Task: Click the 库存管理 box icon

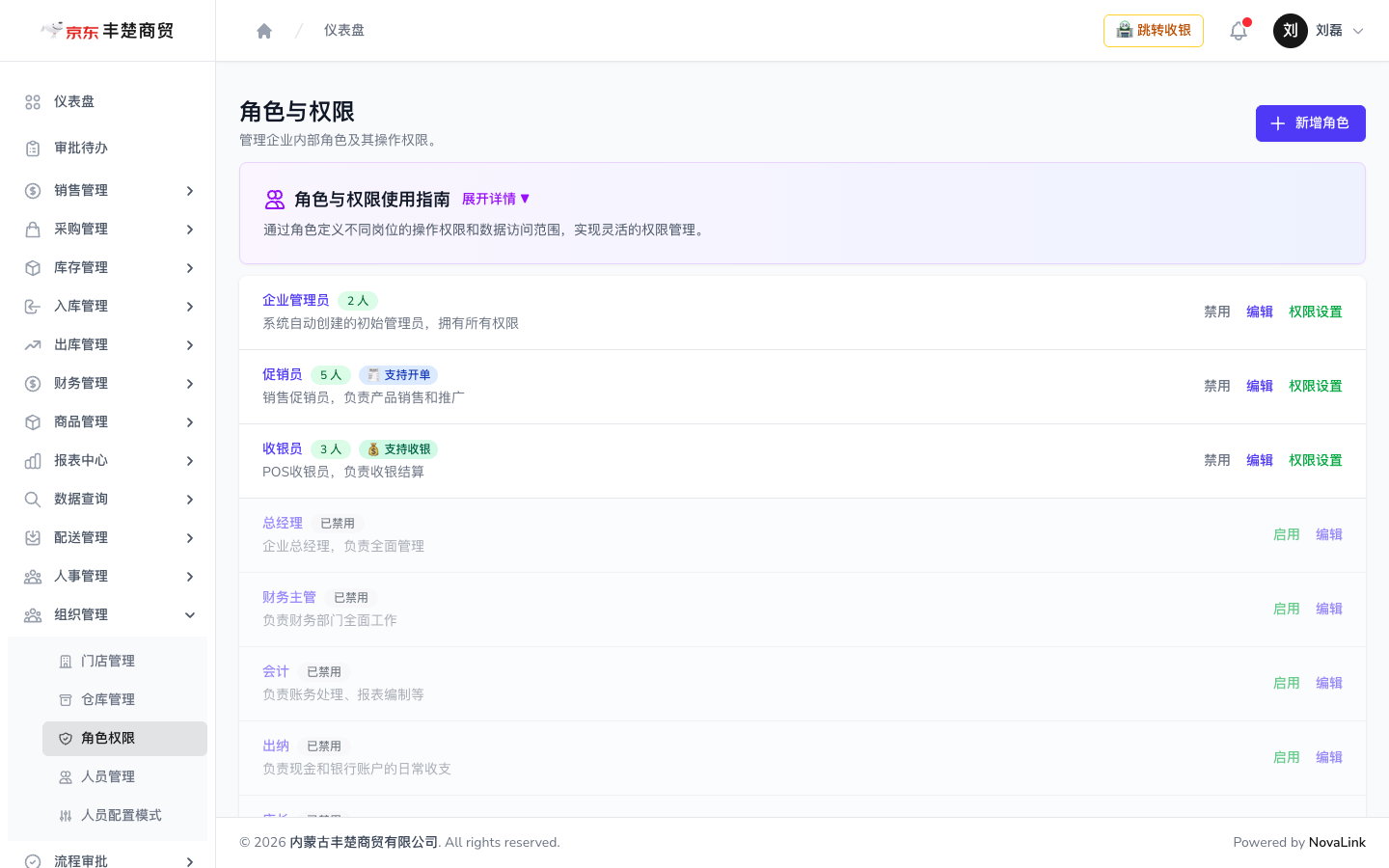Action: 33,268
